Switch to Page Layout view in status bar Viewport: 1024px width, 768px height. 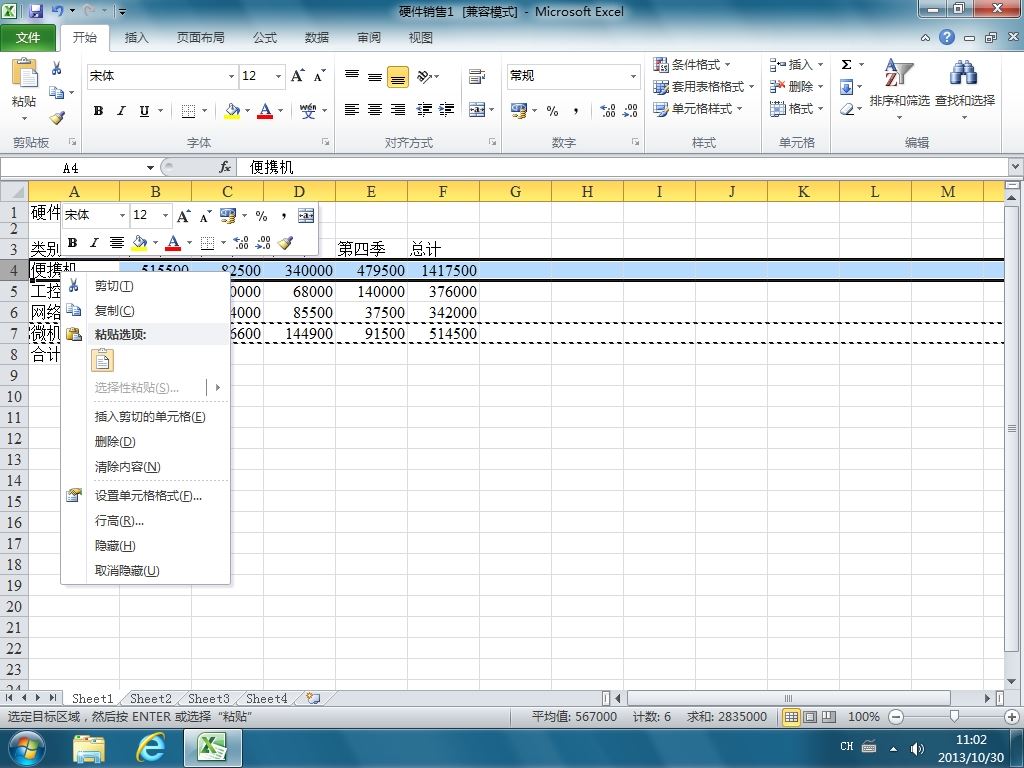(810, 716)
